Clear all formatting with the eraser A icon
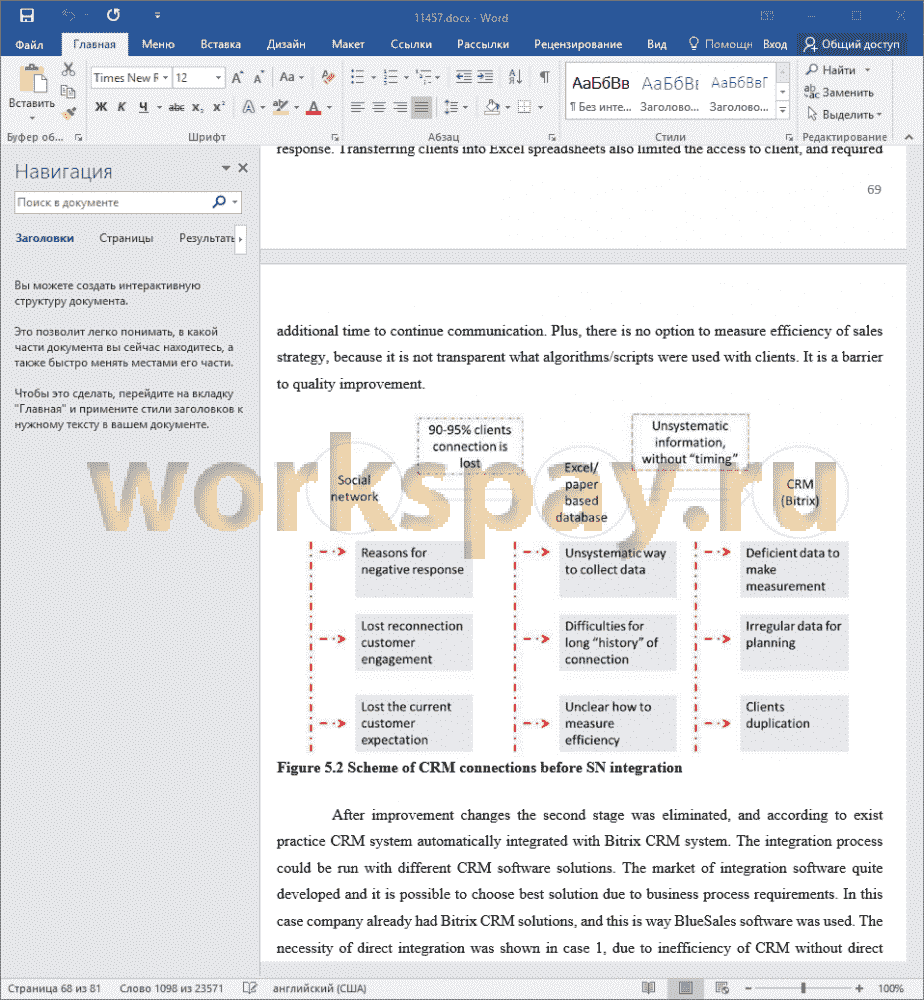924x1000 pixels. pyautogui.click(x=328, y=78)
